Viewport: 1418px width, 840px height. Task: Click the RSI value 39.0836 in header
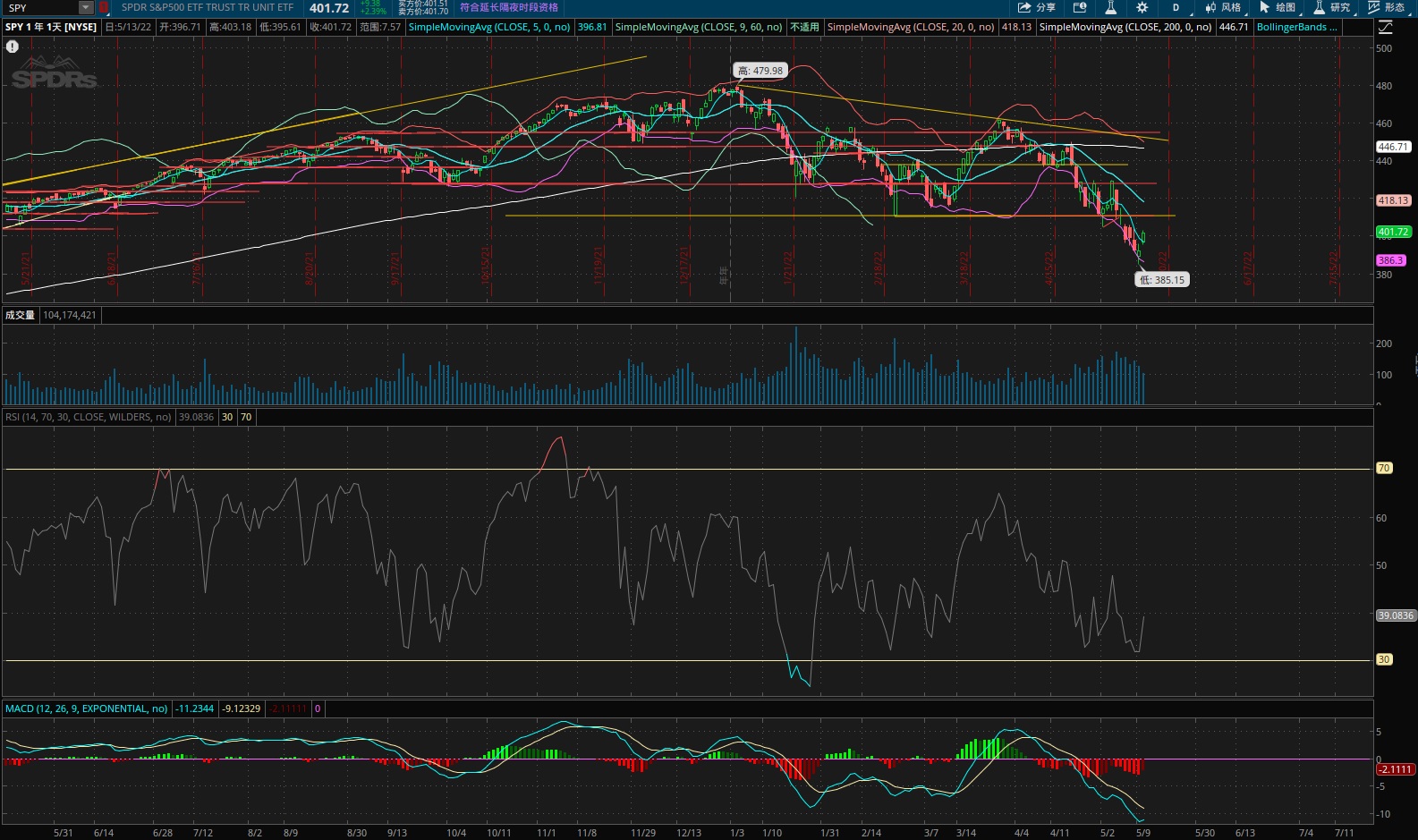(x=196, y=417)
